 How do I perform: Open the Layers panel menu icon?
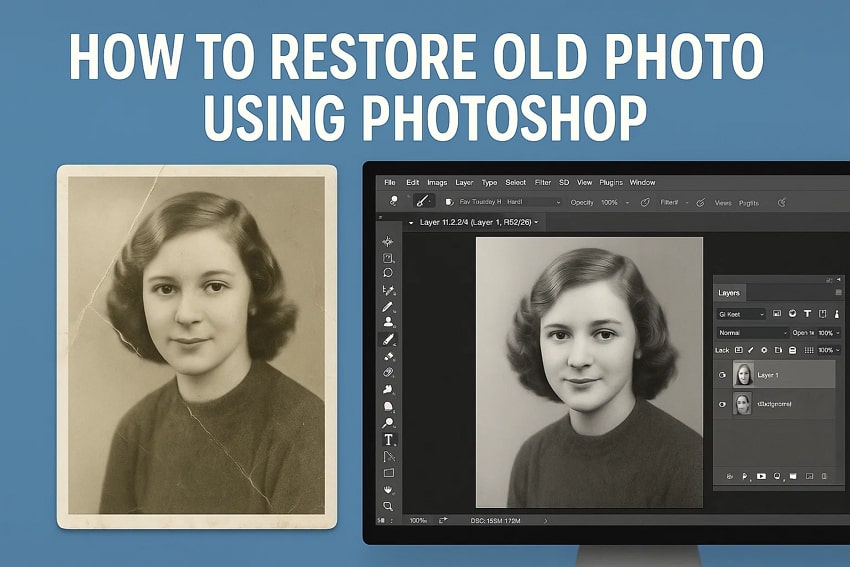pos(839,293)
